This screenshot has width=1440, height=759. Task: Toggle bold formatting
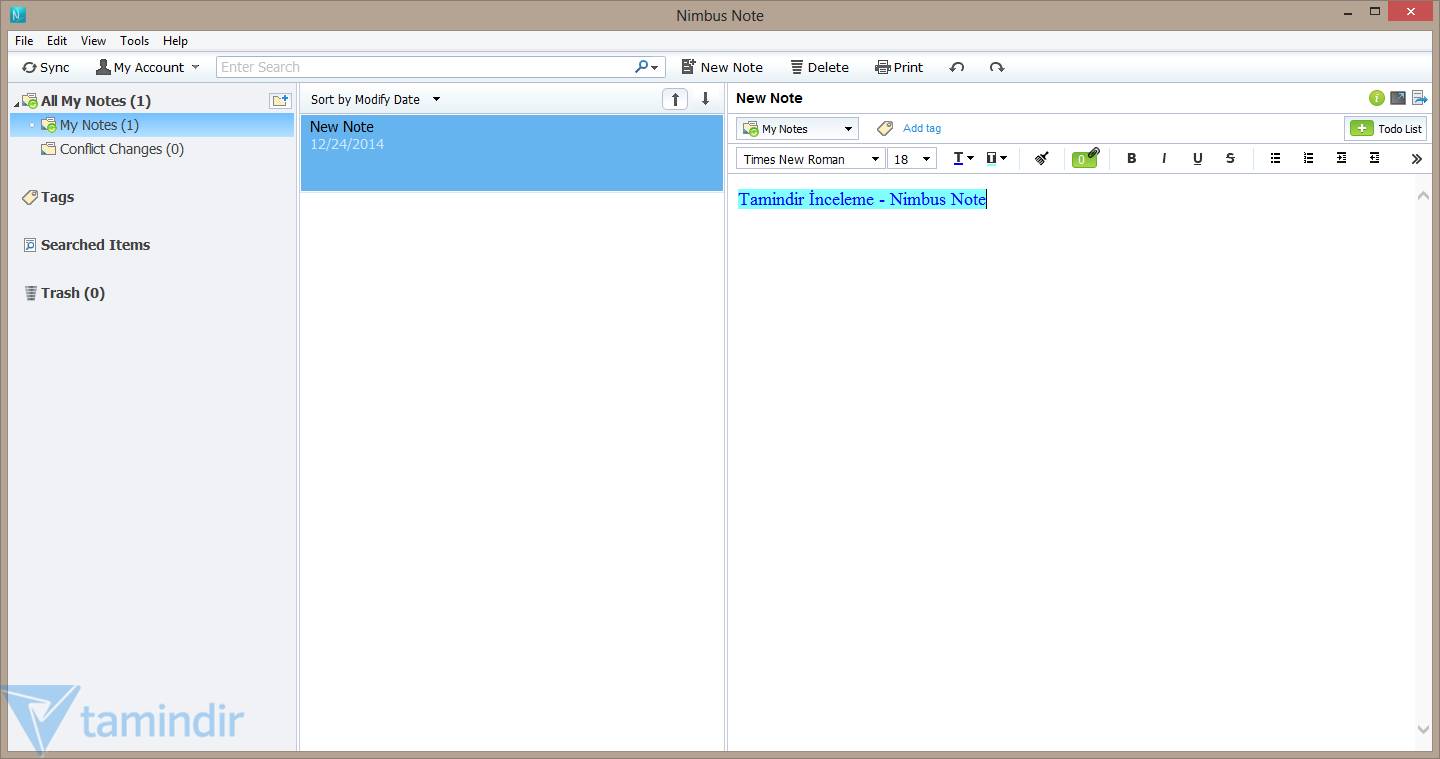[1131, 158]
